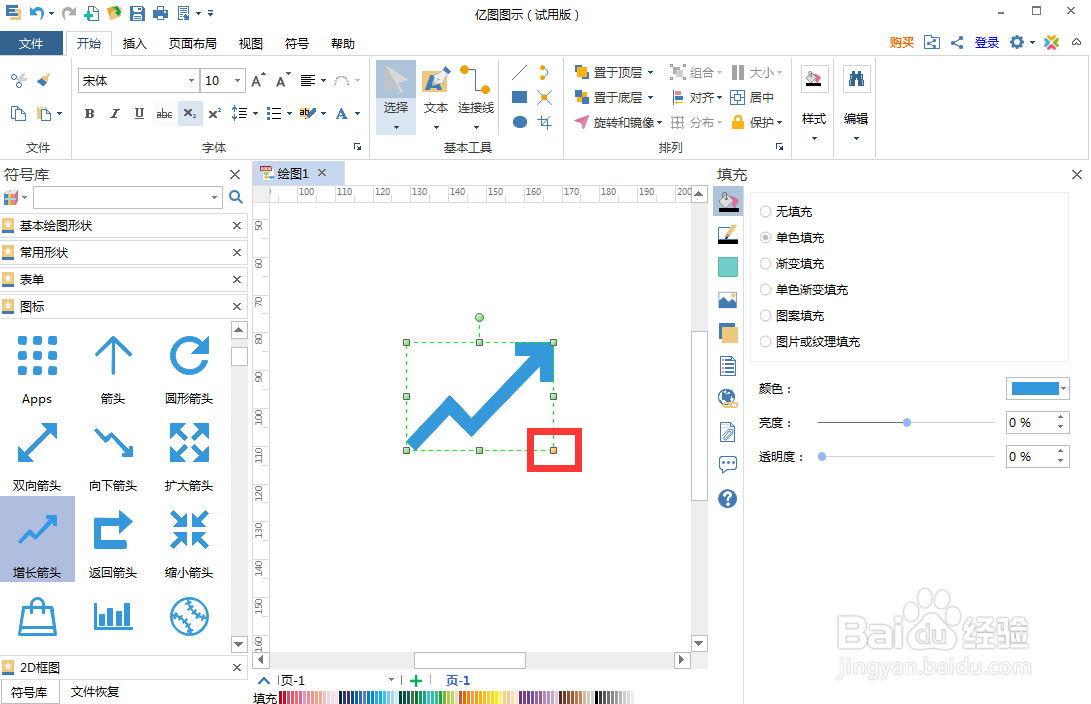Select the 绘图1 document tab
Screen dimensions: 1091x704
coord(291,172)
